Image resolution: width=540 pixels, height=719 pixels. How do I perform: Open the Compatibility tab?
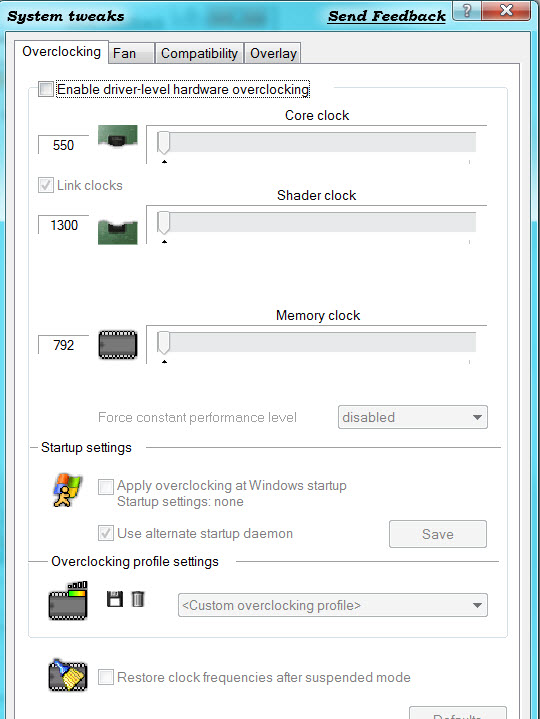point(199,53)
